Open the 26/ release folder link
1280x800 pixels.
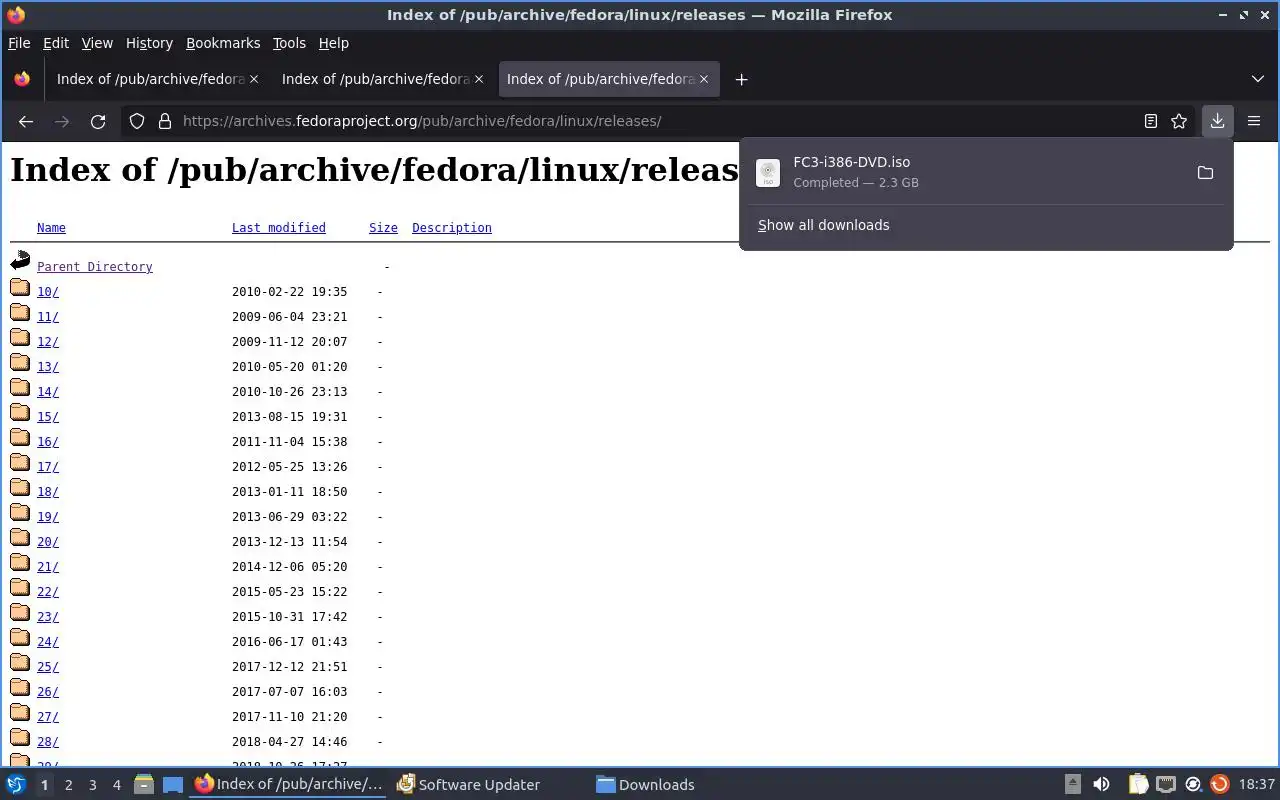point(48,692)
